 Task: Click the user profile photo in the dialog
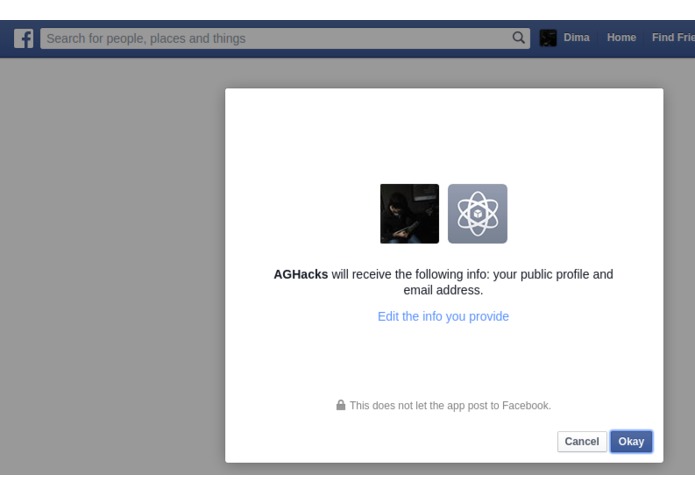(410, 214)
